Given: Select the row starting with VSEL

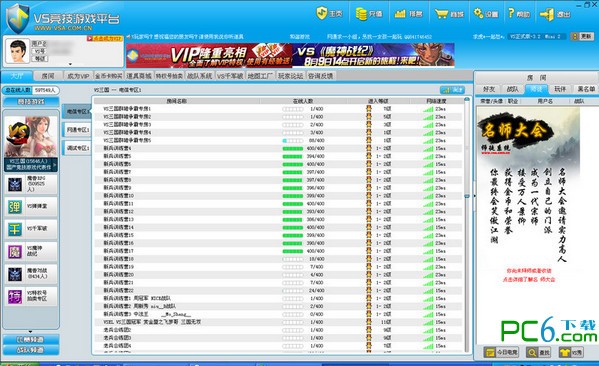Looking at the screenshot, I should coord(278,322).
